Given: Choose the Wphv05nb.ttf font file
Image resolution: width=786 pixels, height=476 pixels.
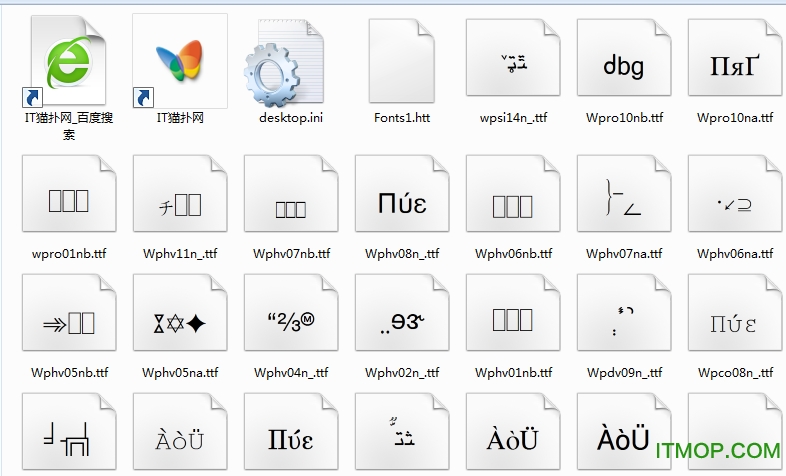Looking at the screenshot, I should coord(68,318).
